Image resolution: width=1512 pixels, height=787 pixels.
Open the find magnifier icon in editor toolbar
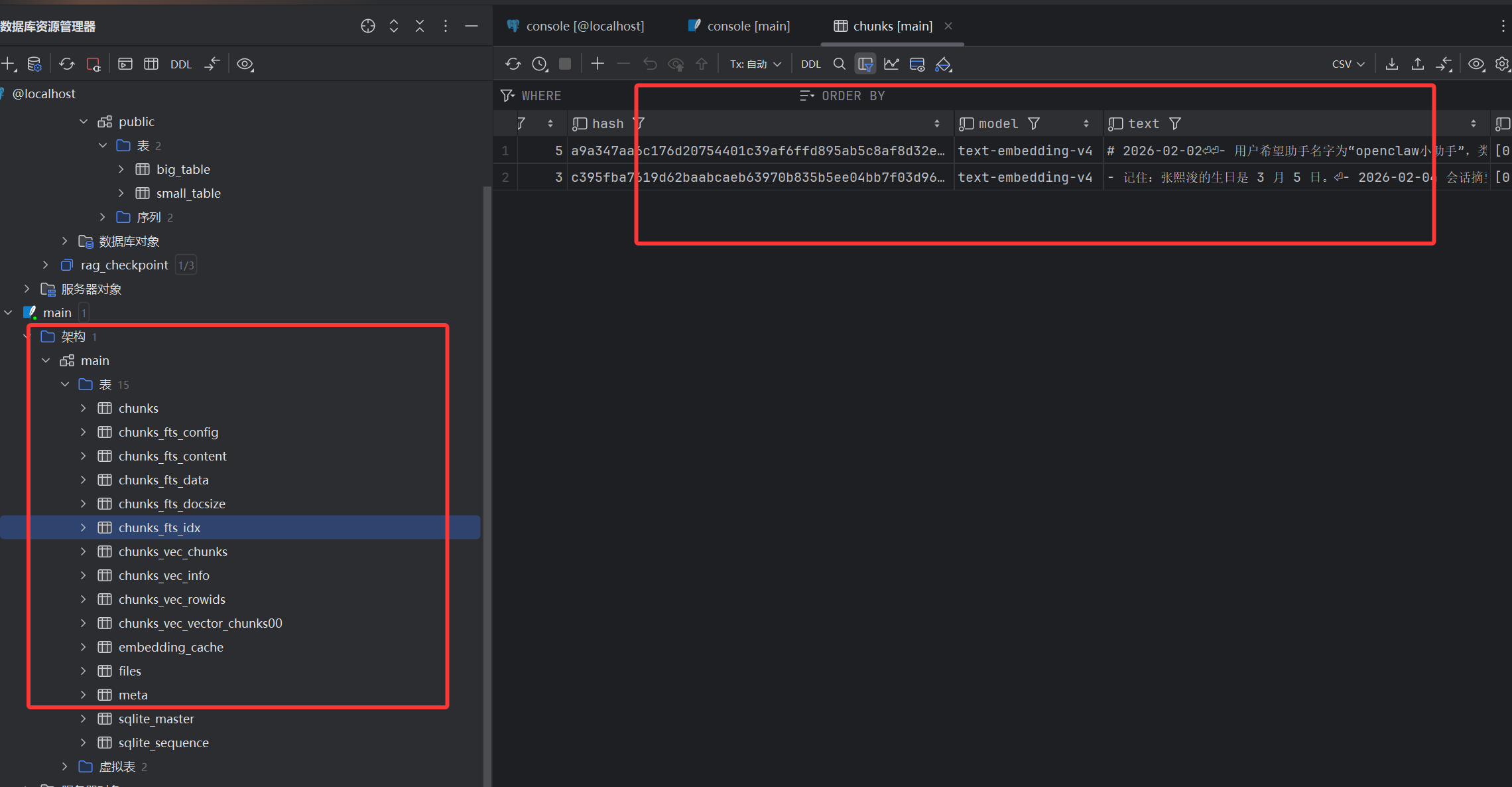point(839,64)
